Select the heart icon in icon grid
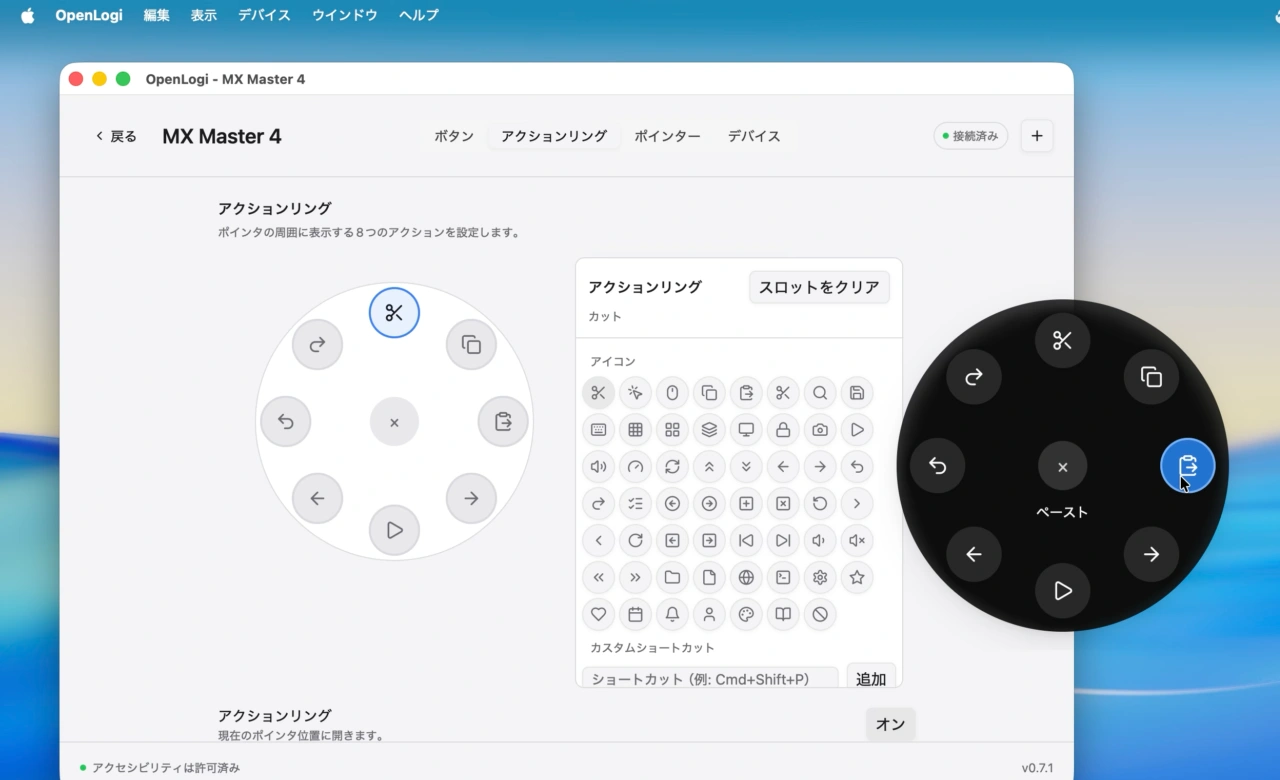1280x780 pixels. (598, 615)
